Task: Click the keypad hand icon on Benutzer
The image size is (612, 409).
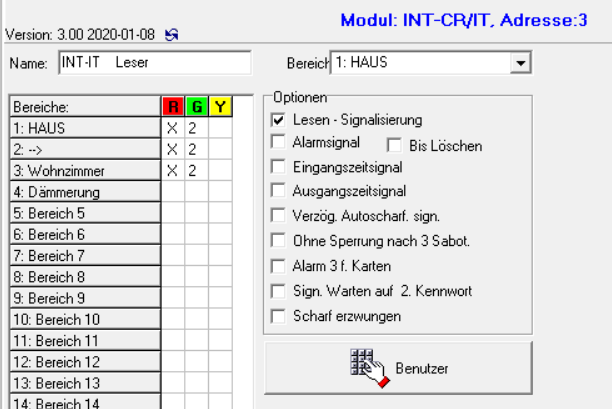Action: [x=370, y=368]
